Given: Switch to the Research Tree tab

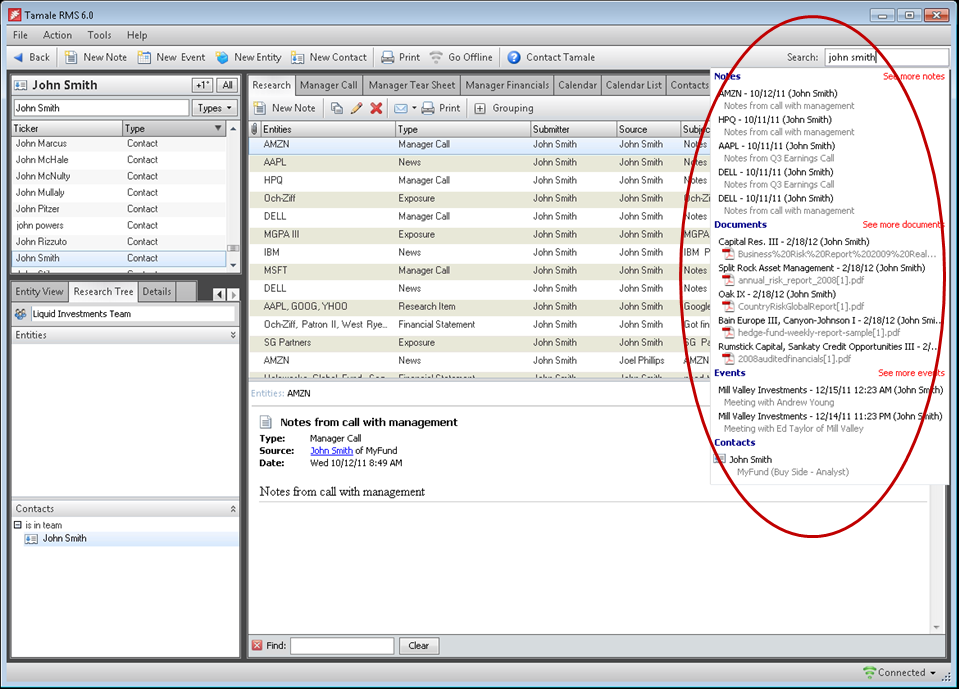Looking at the screenshot, I should 103,292.
